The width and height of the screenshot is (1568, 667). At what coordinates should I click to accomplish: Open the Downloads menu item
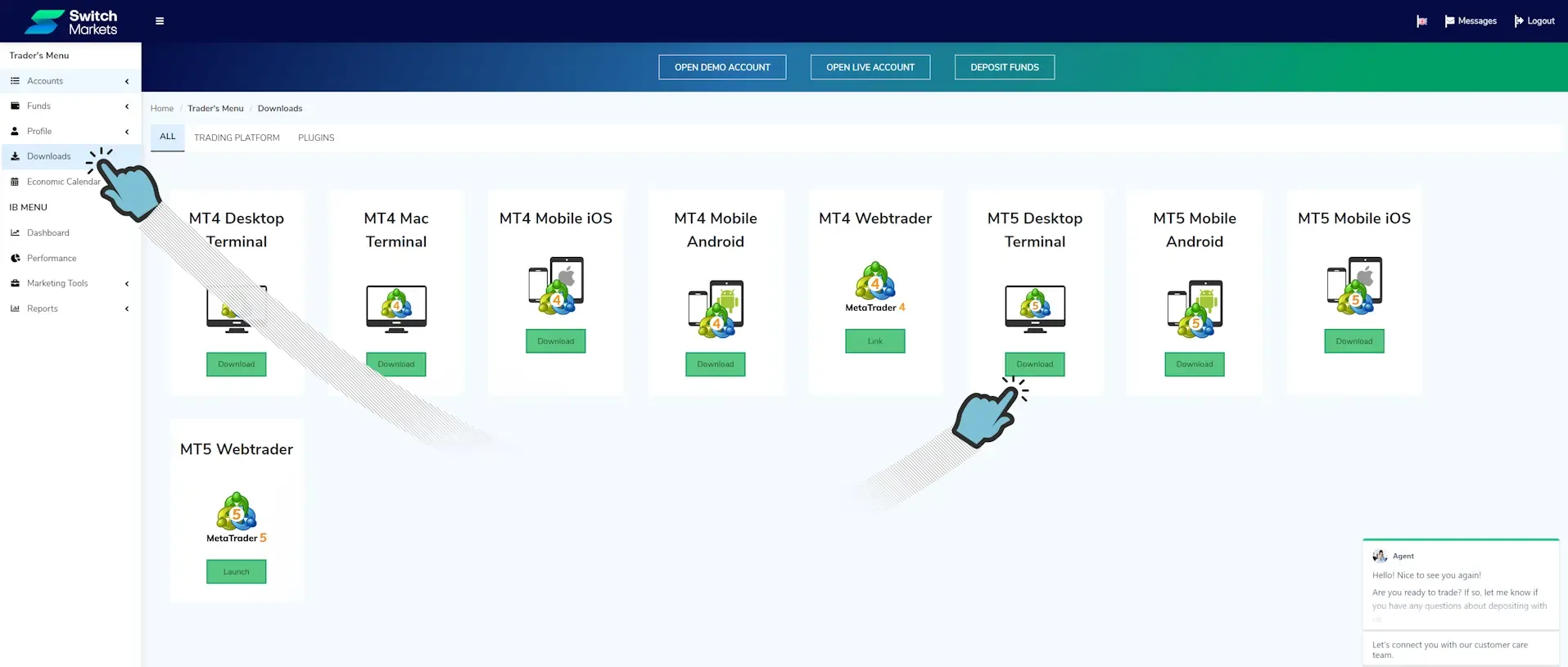click(x=70, y=156)
